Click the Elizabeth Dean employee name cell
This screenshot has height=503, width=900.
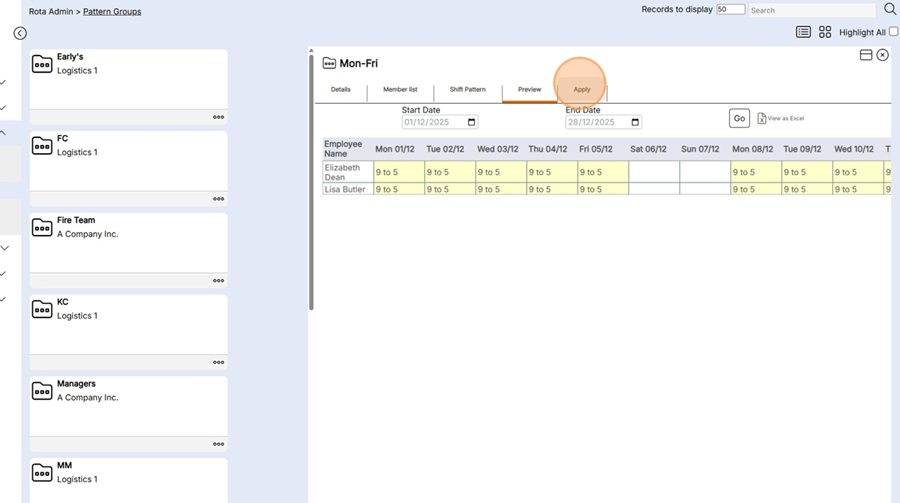click(x=348, y=172)
